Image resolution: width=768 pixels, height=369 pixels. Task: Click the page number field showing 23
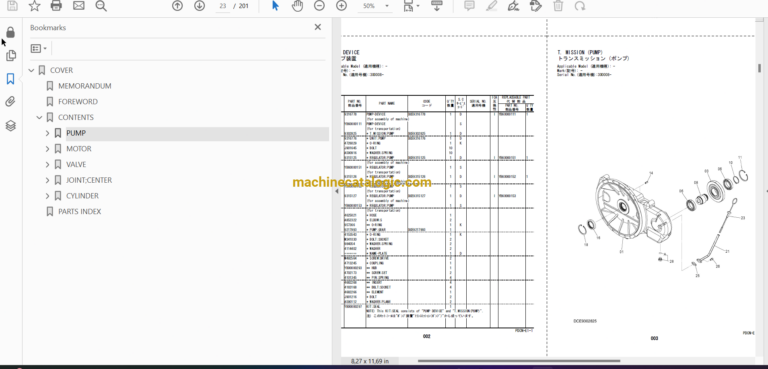222,6
